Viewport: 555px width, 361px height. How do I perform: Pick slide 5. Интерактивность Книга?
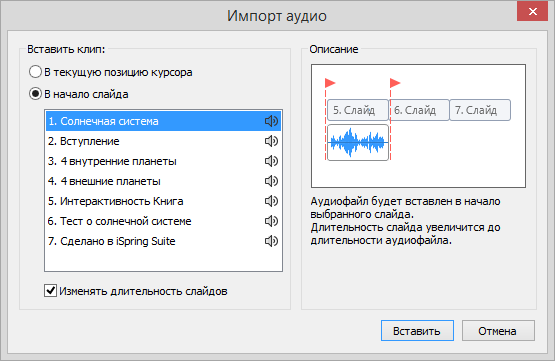[163, 201]
